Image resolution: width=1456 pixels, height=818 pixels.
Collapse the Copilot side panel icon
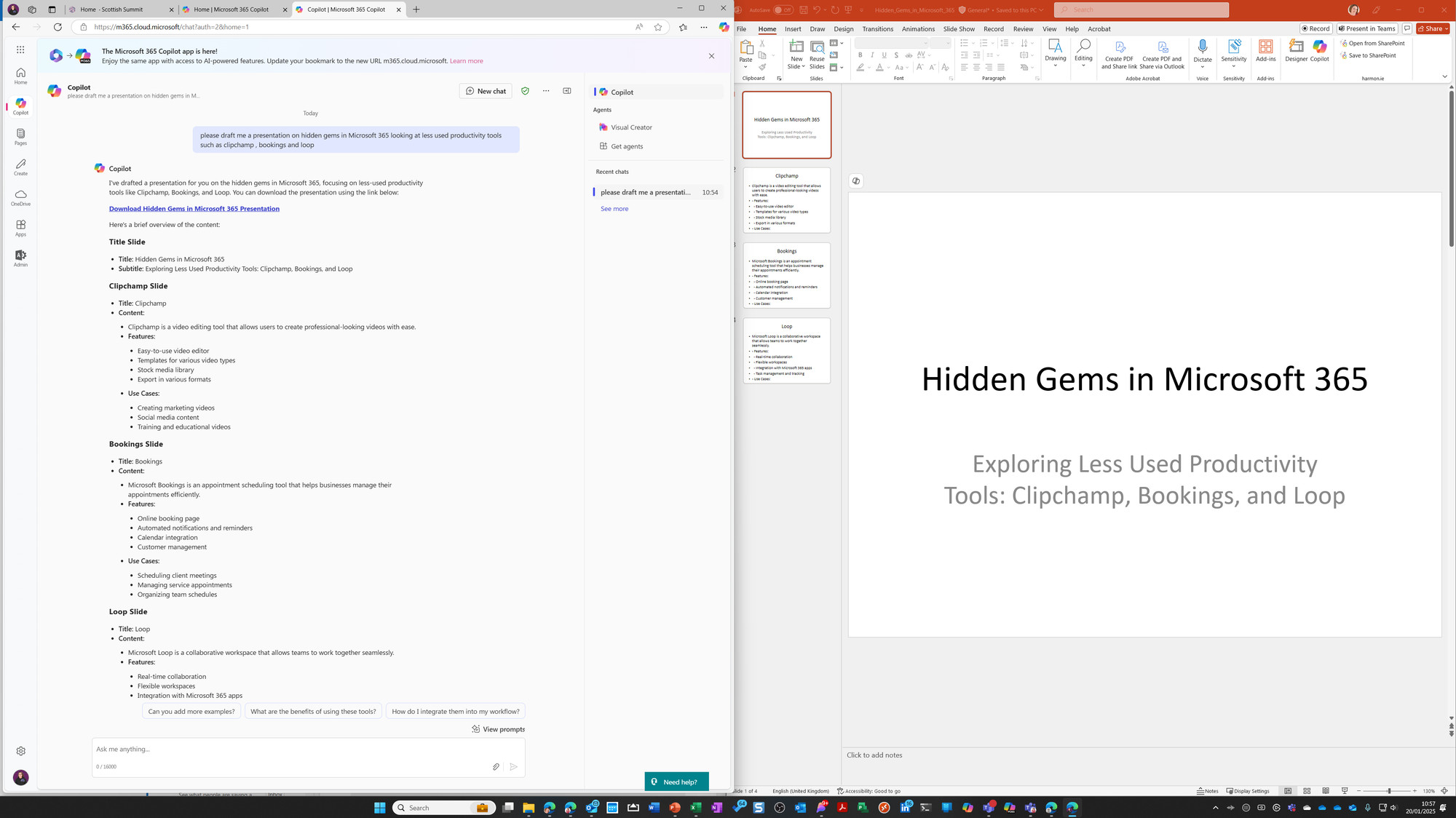567,91
